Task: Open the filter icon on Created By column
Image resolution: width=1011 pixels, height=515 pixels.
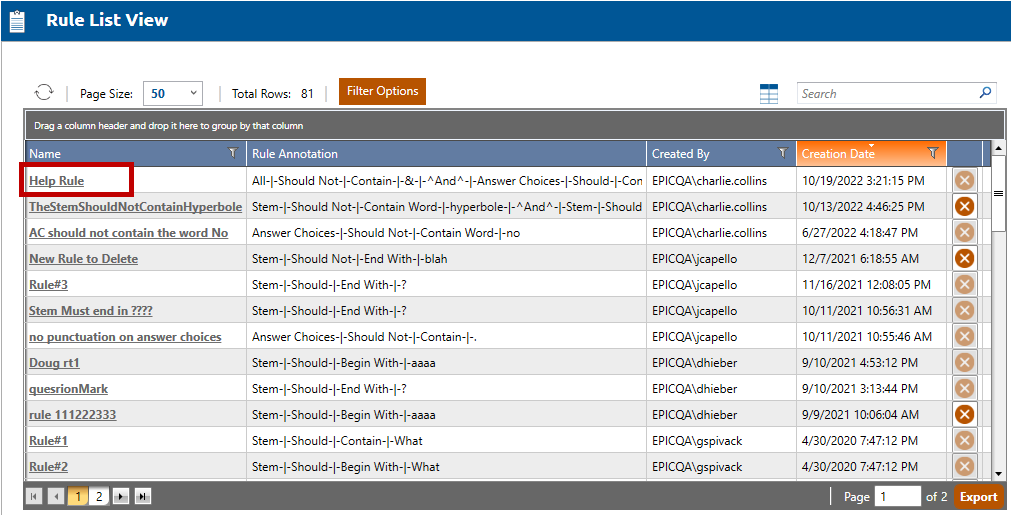Action: tap(782, 154)
